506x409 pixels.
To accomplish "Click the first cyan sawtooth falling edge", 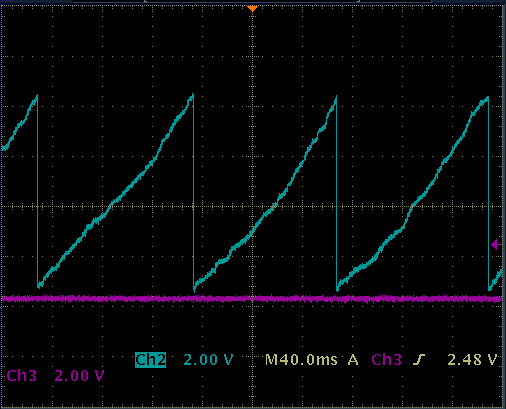I will coord(37,190).
